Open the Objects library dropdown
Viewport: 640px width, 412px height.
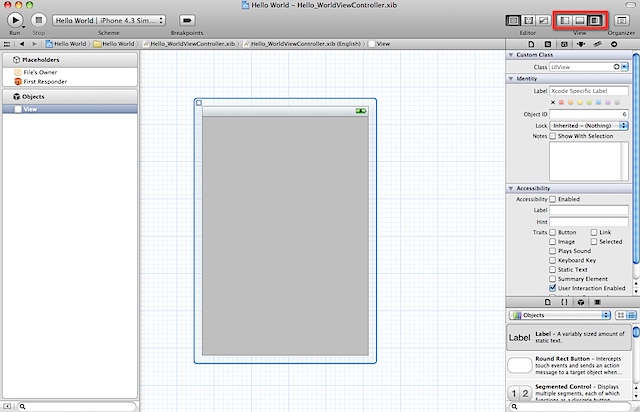[560, 315]
